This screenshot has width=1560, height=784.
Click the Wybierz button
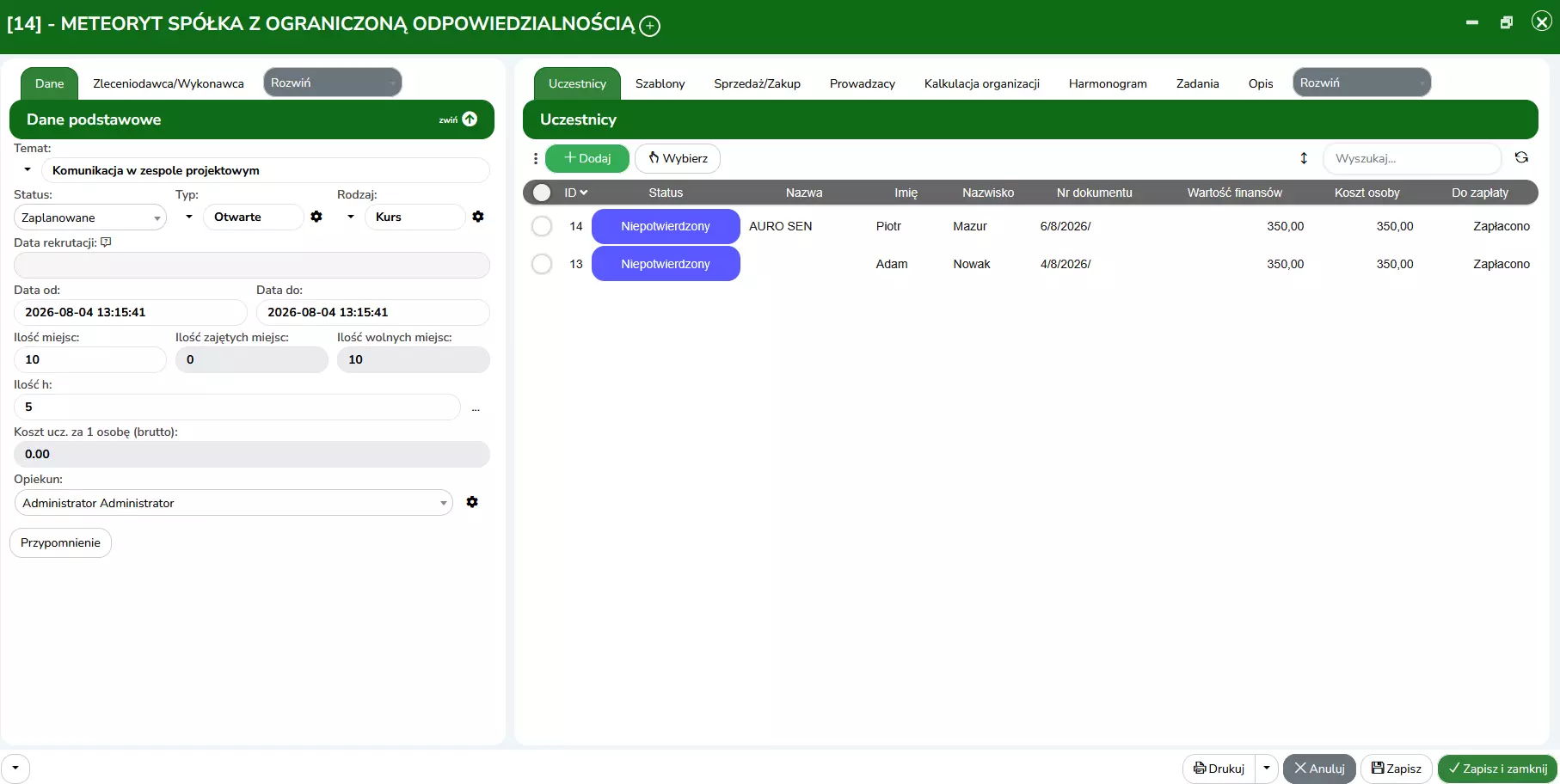tap(678, 158)
